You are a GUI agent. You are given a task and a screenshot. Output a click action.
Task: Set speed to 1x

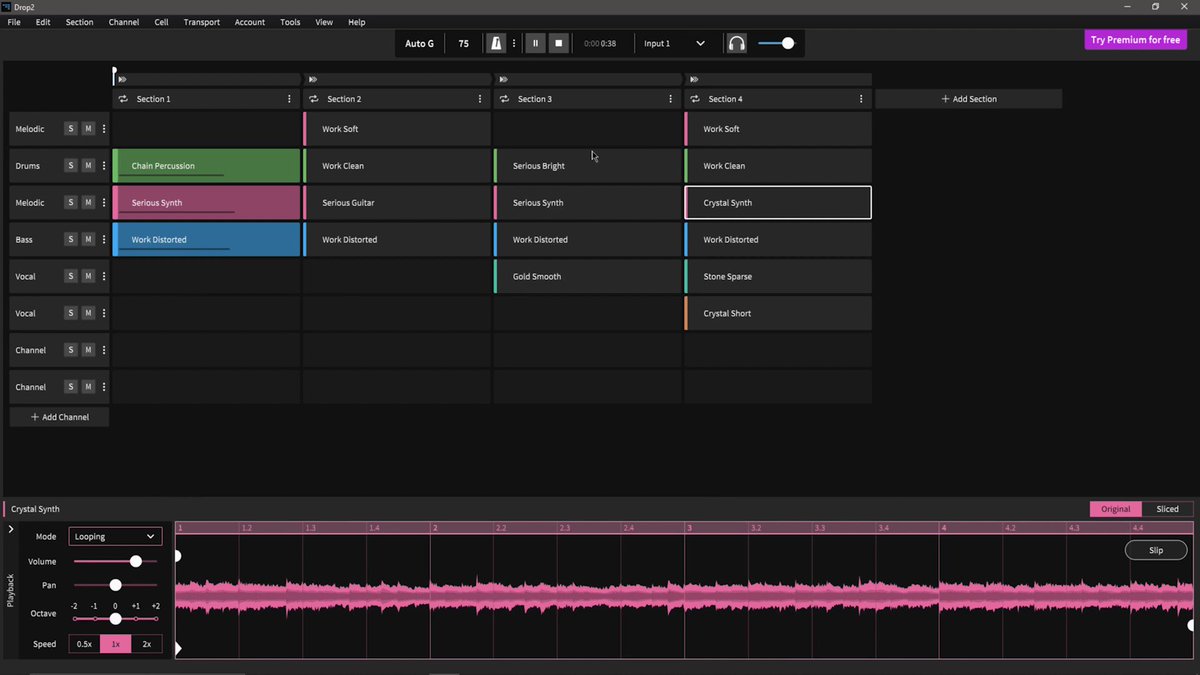point(115,644)
